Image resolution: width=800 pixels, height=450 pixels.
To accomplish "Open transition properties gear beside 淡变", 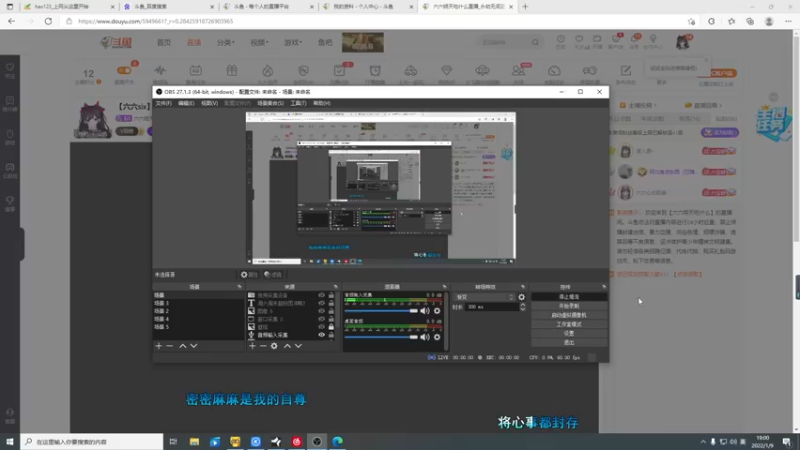I will [x=521, y=297].
